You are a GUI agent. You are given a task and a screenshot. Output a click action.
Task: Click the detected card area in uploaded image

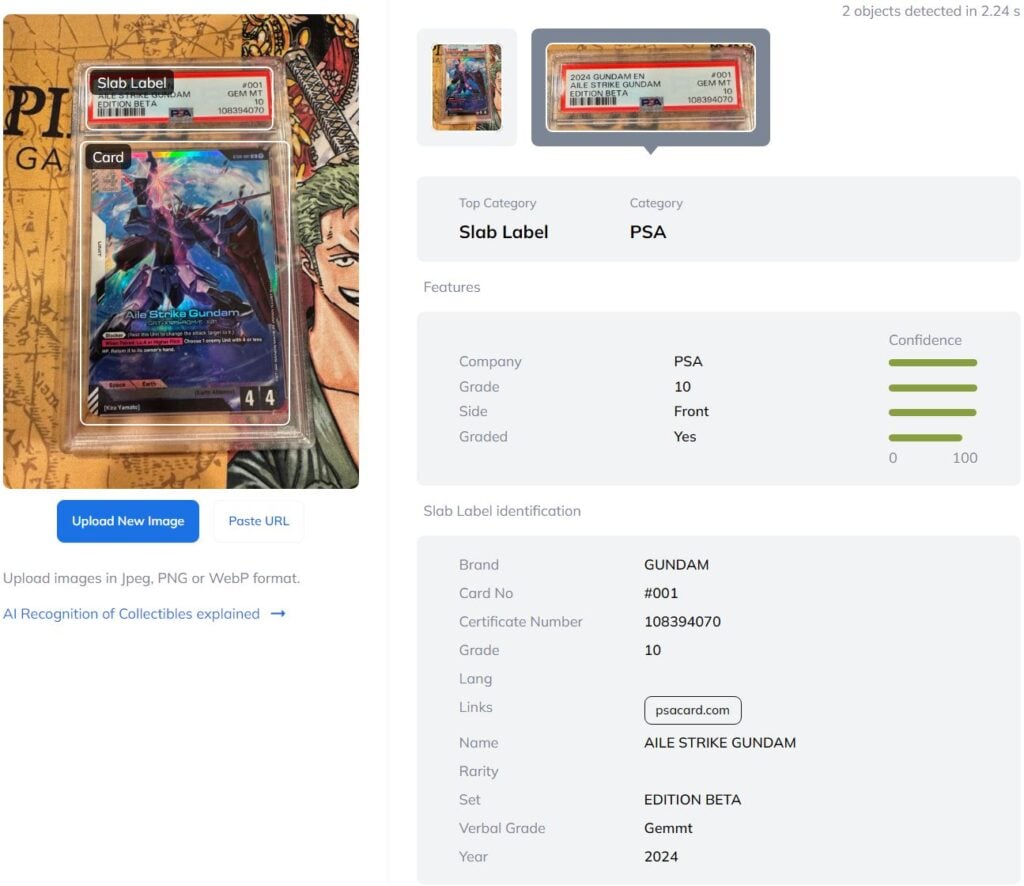pyautogui.click(x=185, y=283)
